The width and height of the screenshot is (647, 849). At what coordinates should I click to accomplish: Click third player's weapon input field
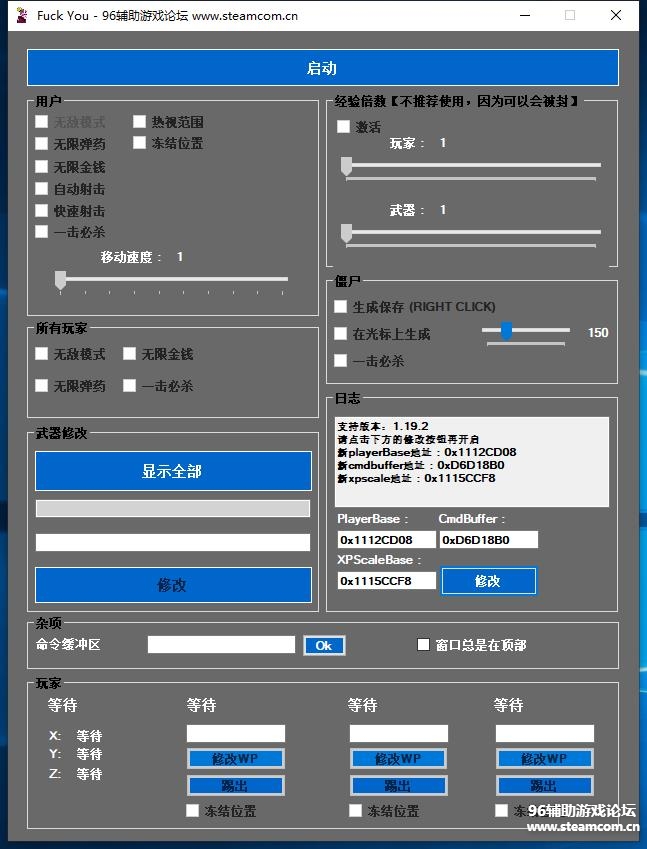tap(399, 734)
